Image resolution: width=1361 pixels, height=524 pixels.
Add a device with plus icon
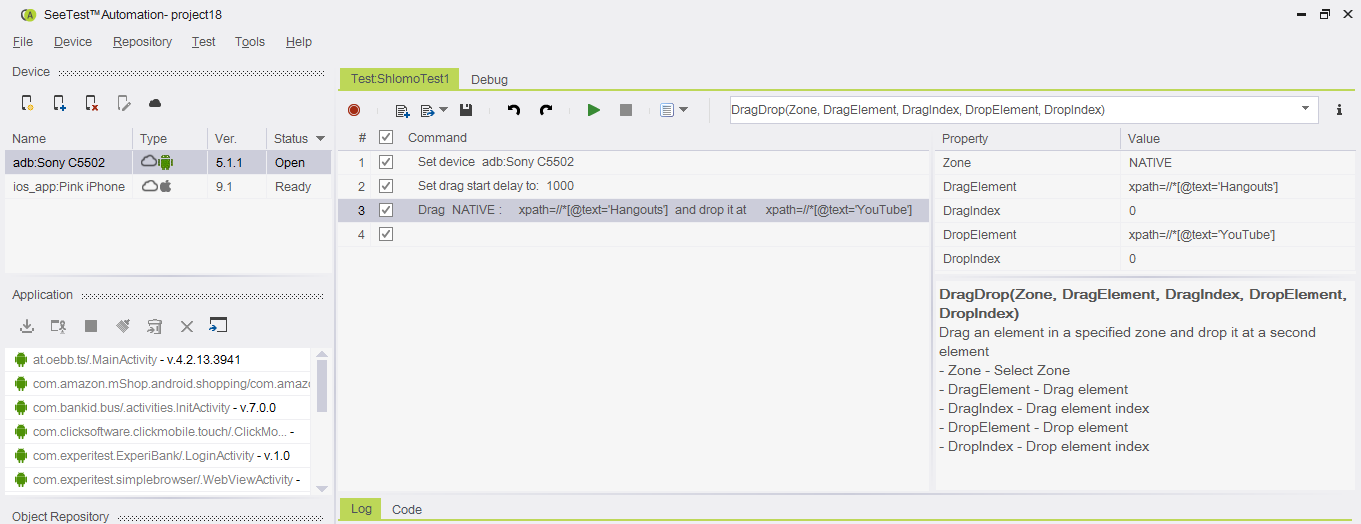tap(59, 103)
